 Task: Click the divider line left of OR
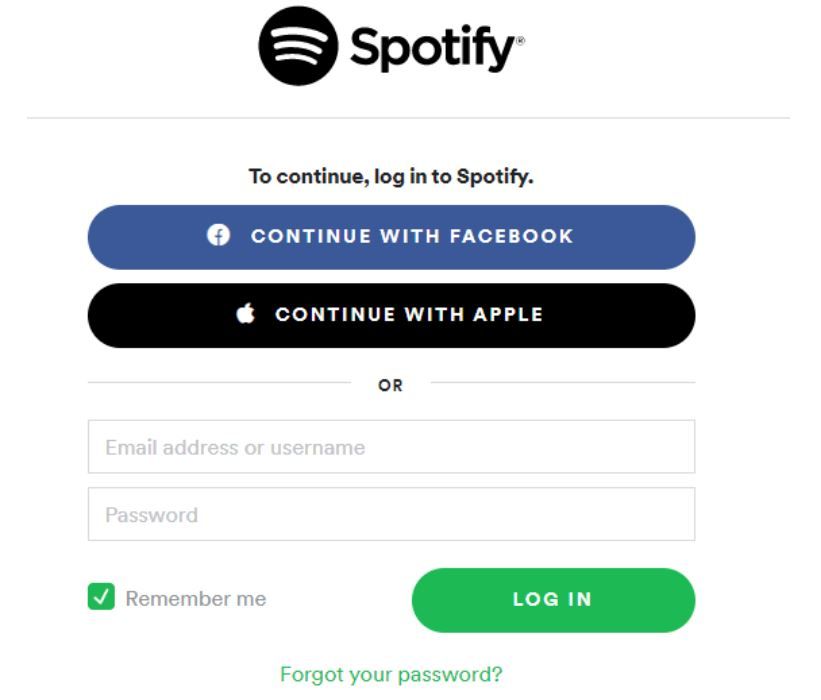coord(219,382)
